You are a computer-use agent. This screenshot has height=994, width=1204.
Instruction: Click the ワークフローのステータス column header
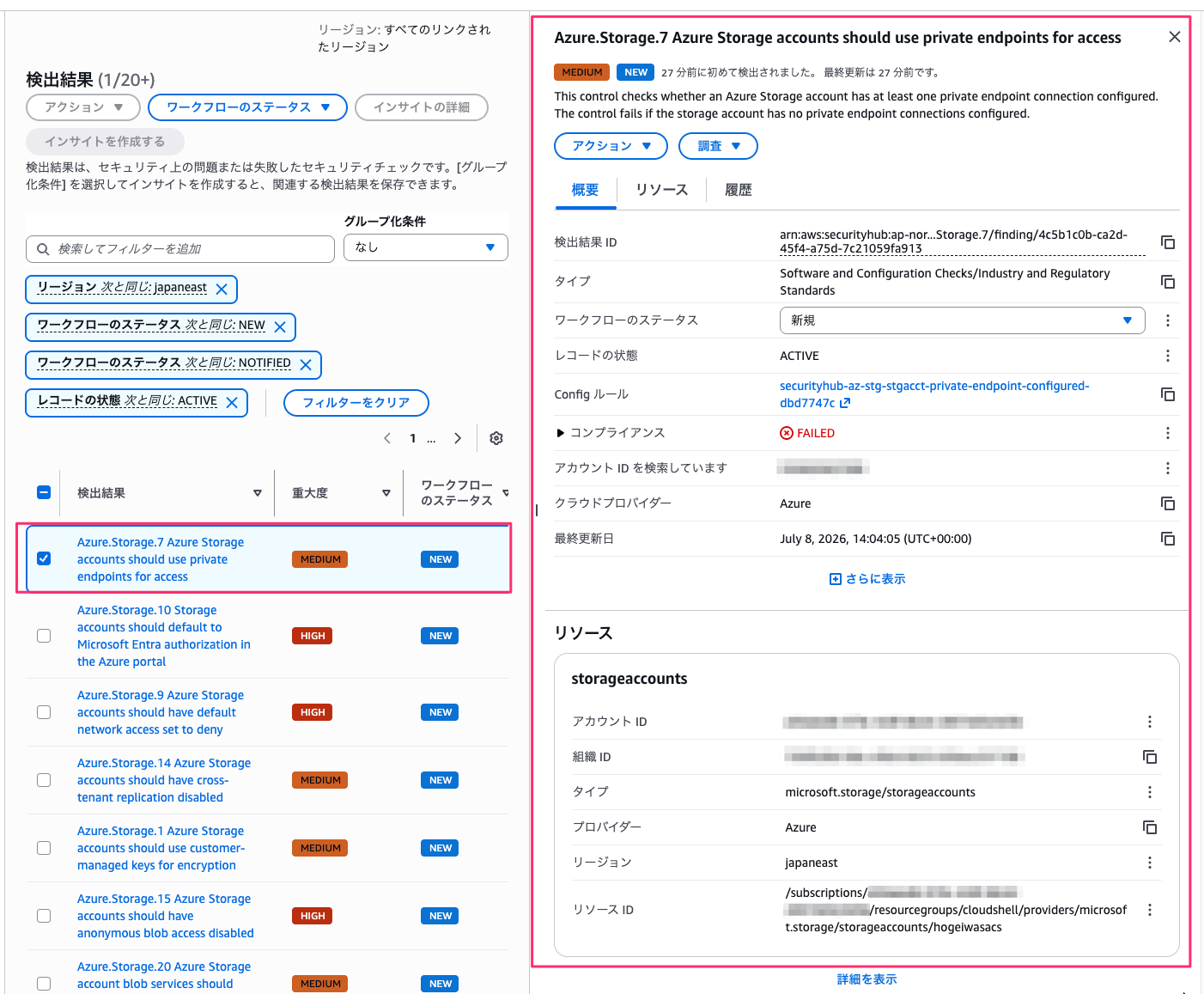point(457,493)
